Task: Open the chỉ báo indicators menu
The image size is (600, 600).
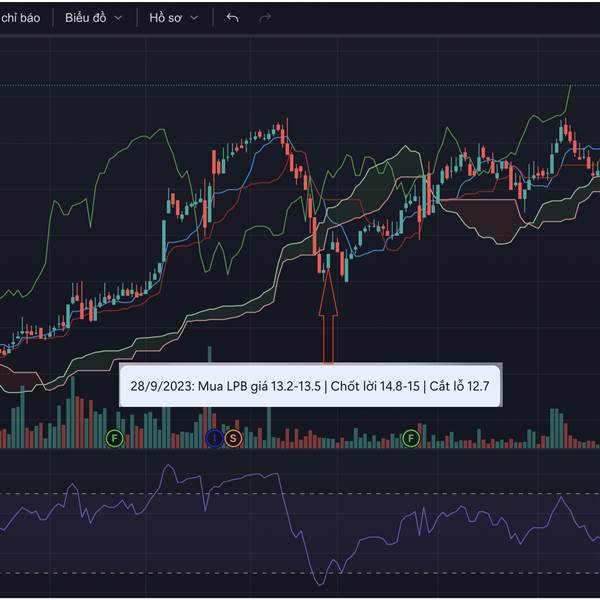Action: click(20, 18)
